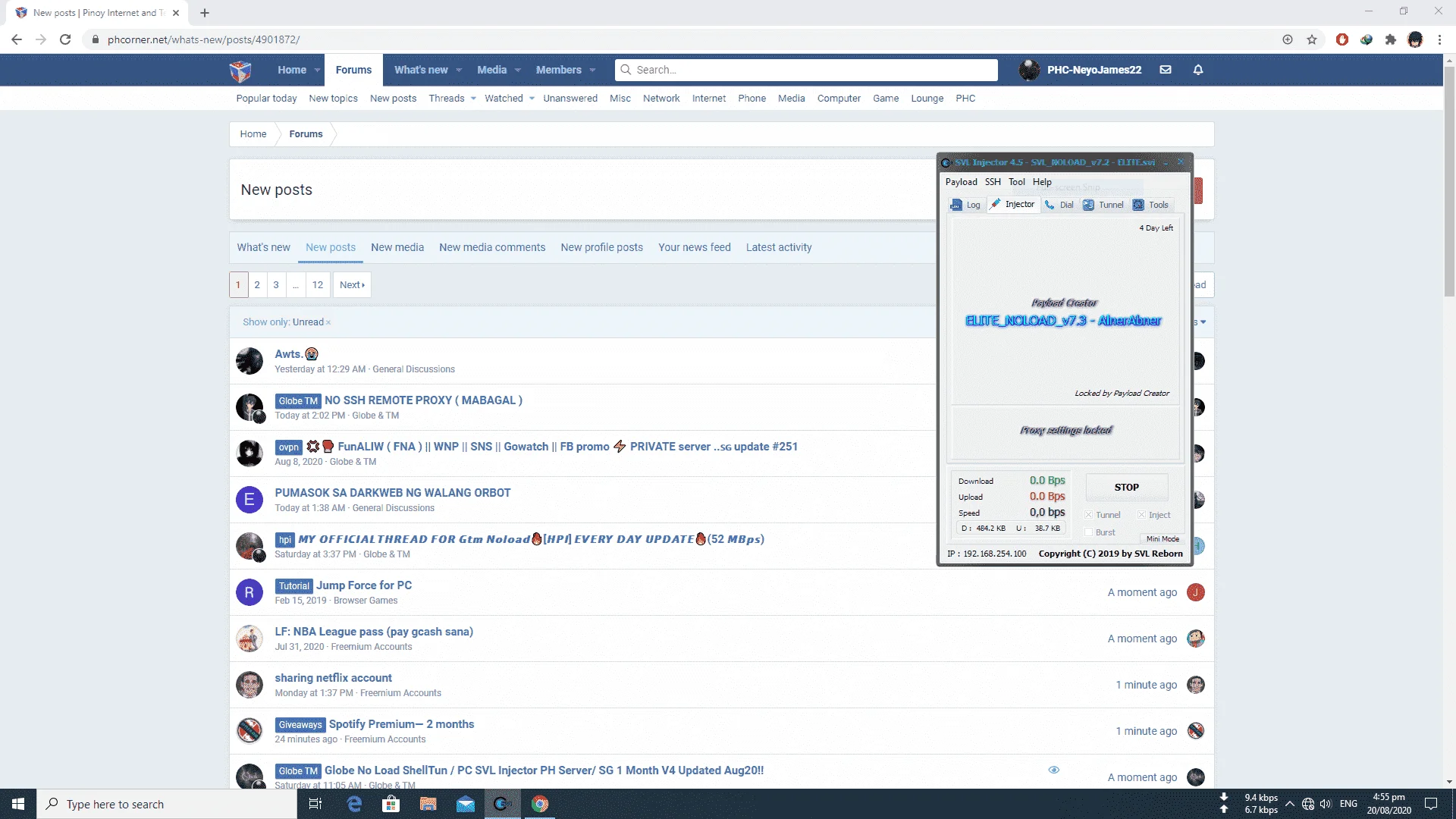The image size is (1456, 819).
Task: Open the Tool menu in SVL Injector
Action: 1017,182
